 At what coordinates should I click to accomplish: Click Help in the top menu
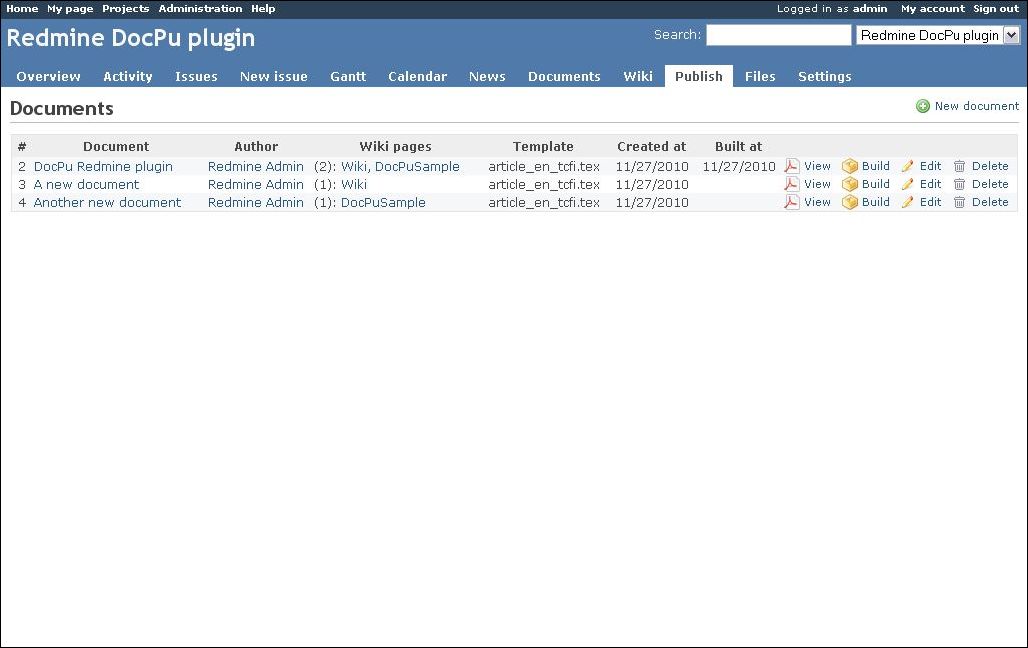click(x=264, y=9)
